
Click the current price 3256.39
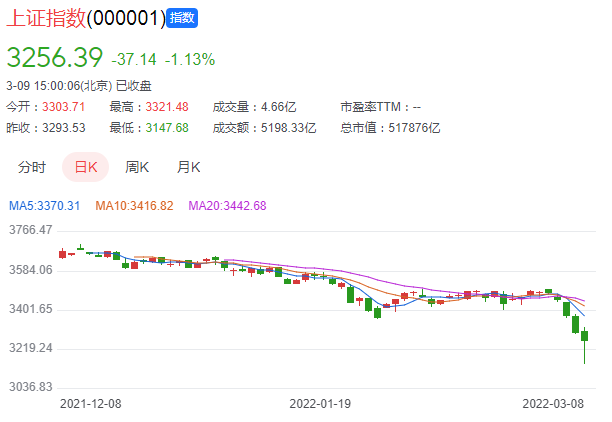click(x=55, y=57)
